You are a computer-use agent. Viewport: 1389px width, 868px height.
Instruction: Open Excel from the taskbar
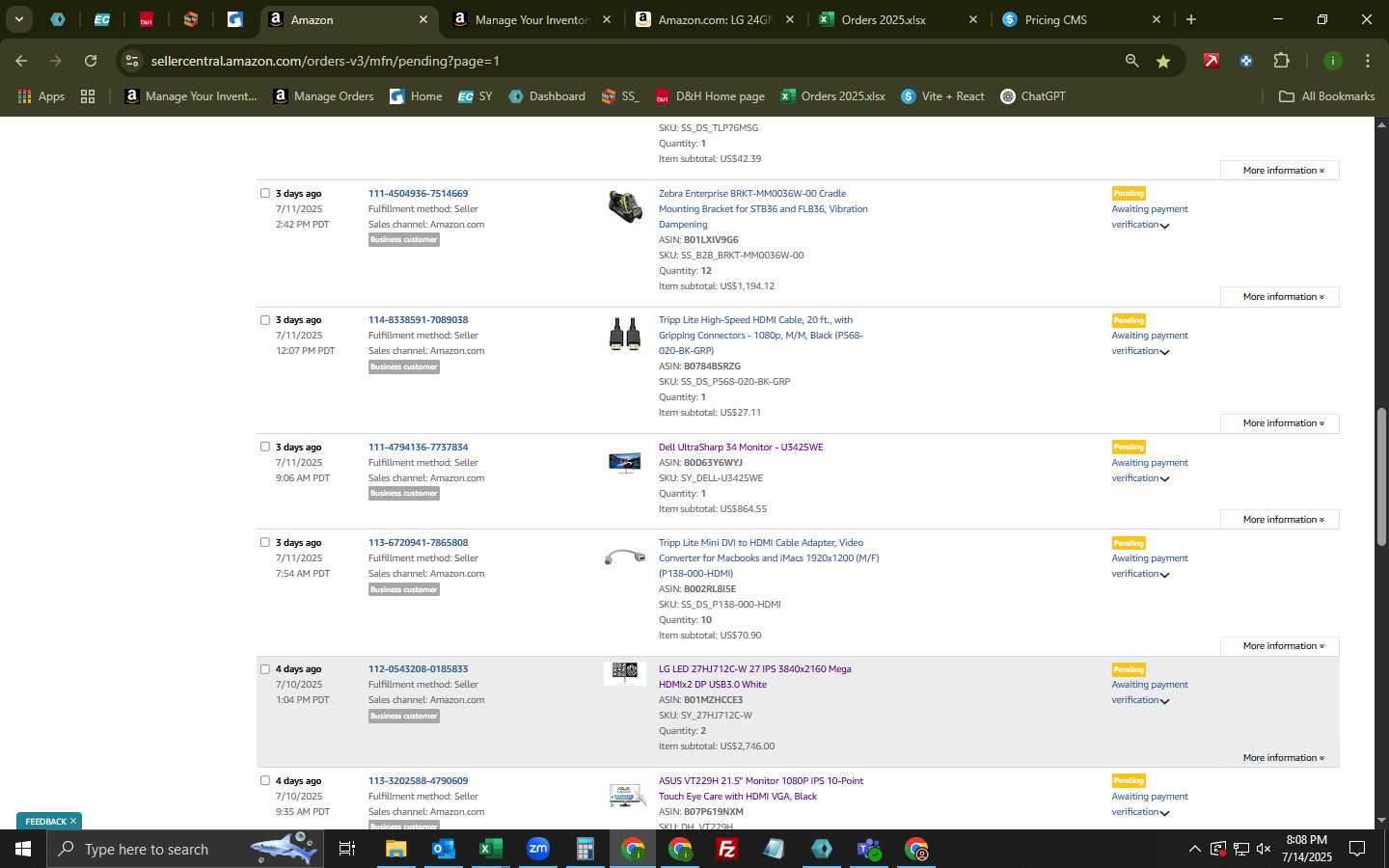click(x=490, y=849)
